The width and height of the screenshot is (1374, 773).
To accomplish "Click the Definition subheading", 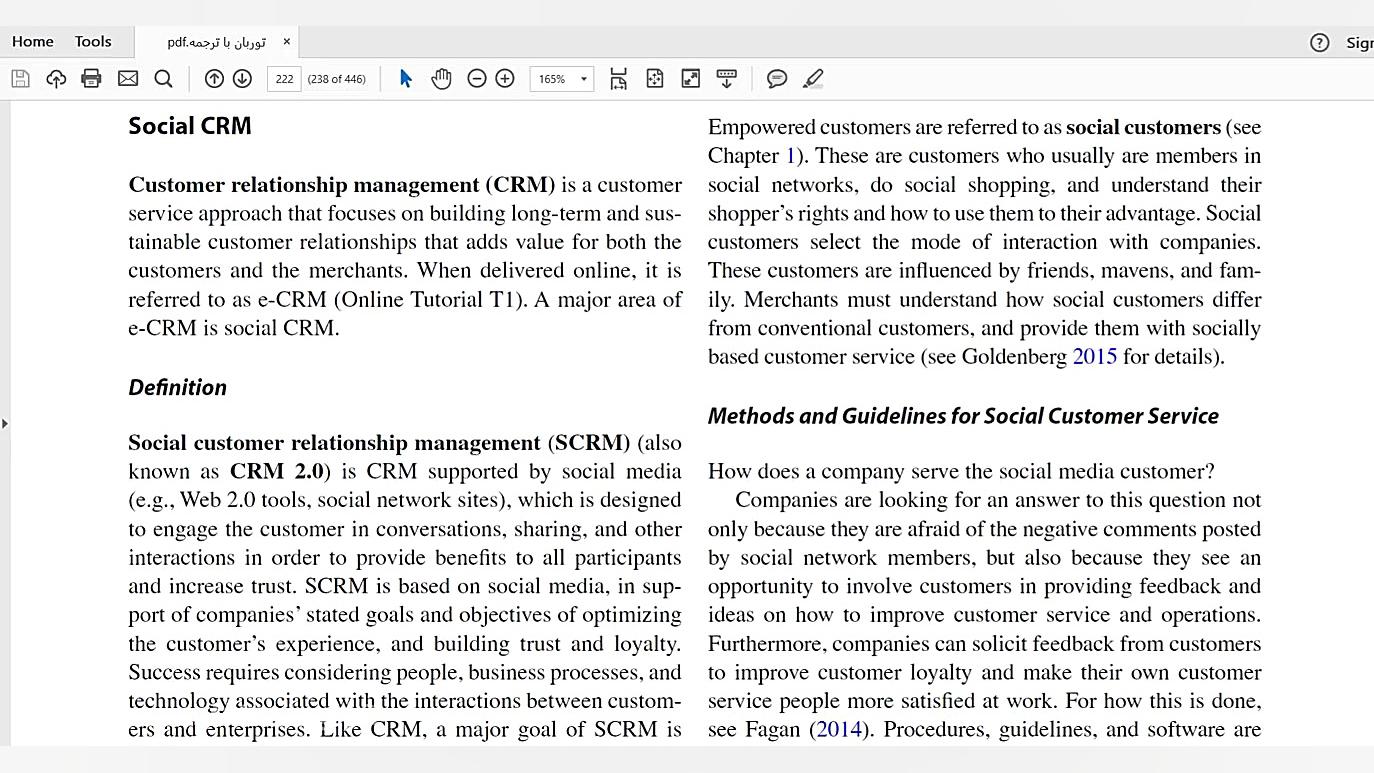I will click(178, 387).
